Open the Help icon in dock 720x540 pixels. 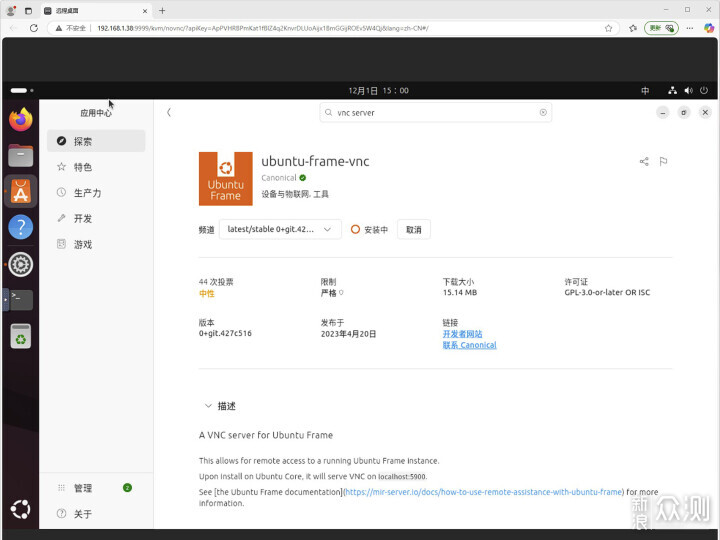tap(21, 227)
